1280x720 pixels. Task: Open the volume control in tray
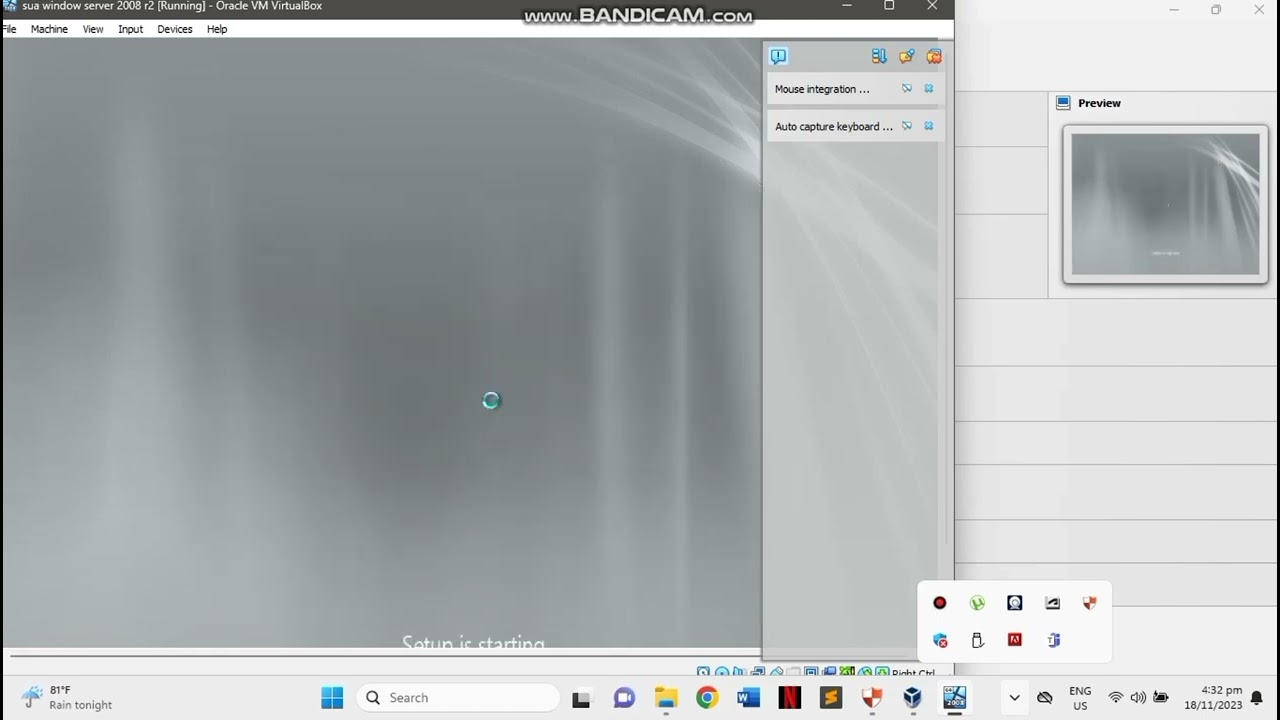pyautogui.click(x=1138, y=697)
